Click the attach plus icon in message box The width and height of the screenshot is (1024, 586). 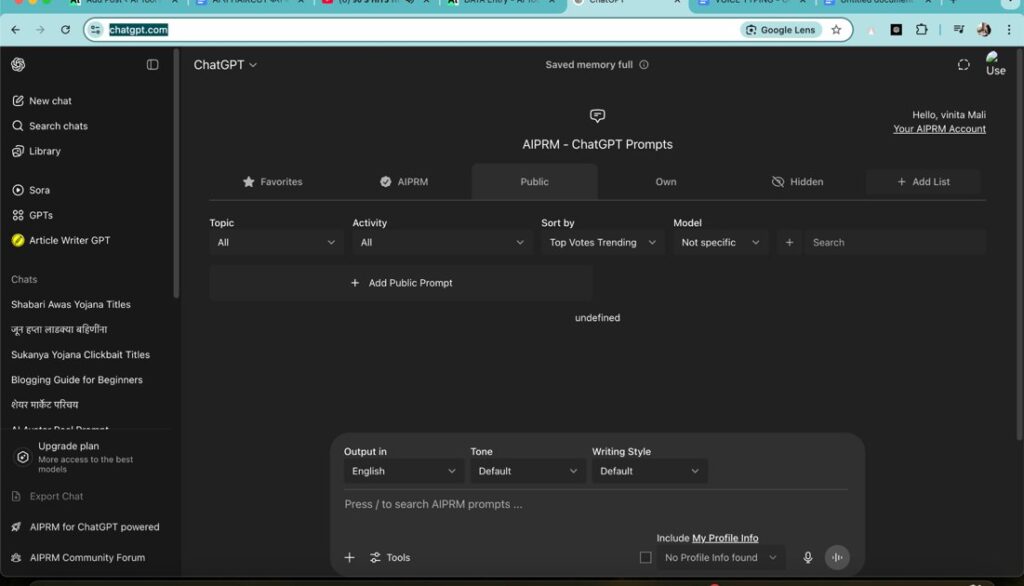pyautogui.click(x=349, y=557)
